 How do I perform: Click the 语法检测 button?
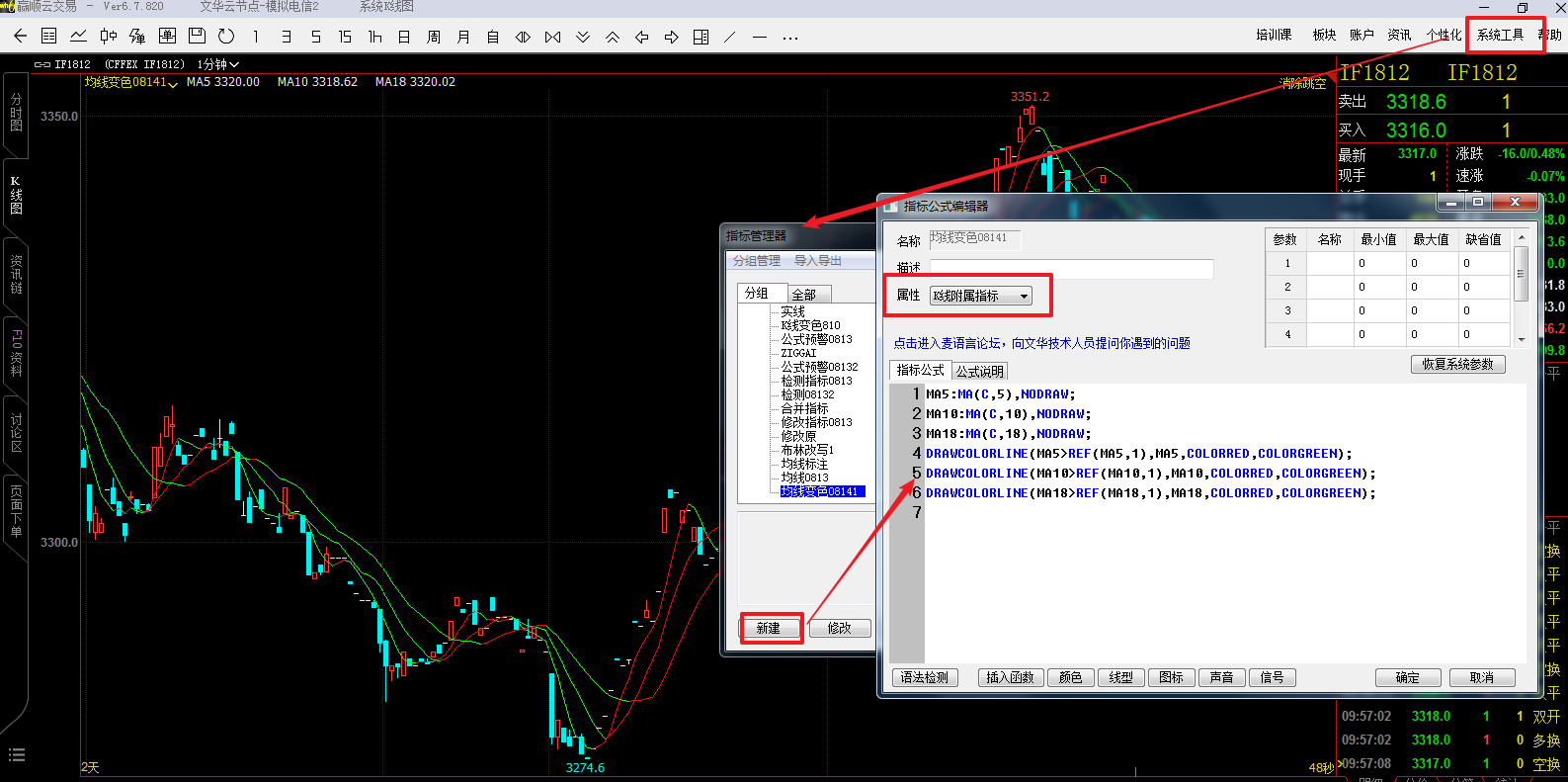coord(924,677)
